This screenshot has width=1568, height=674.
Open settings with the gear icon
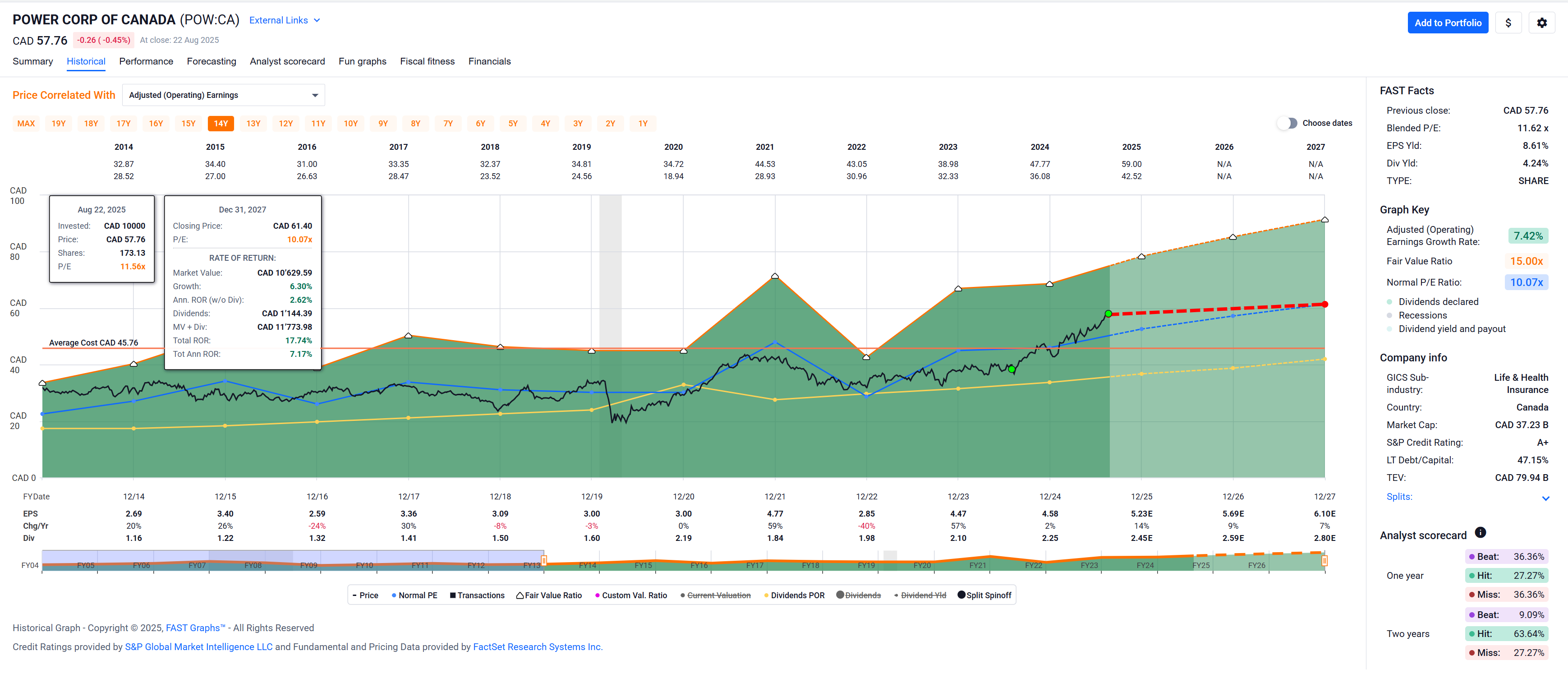coord(1541,23)
